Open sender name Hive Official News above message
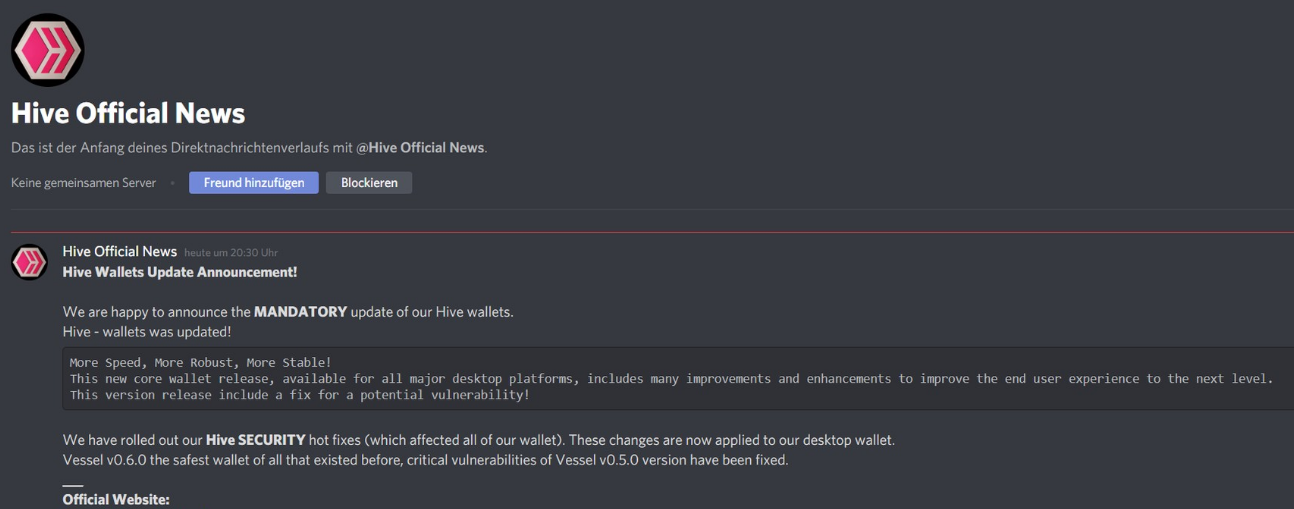 pyautogui.click(x=120, y=251)
